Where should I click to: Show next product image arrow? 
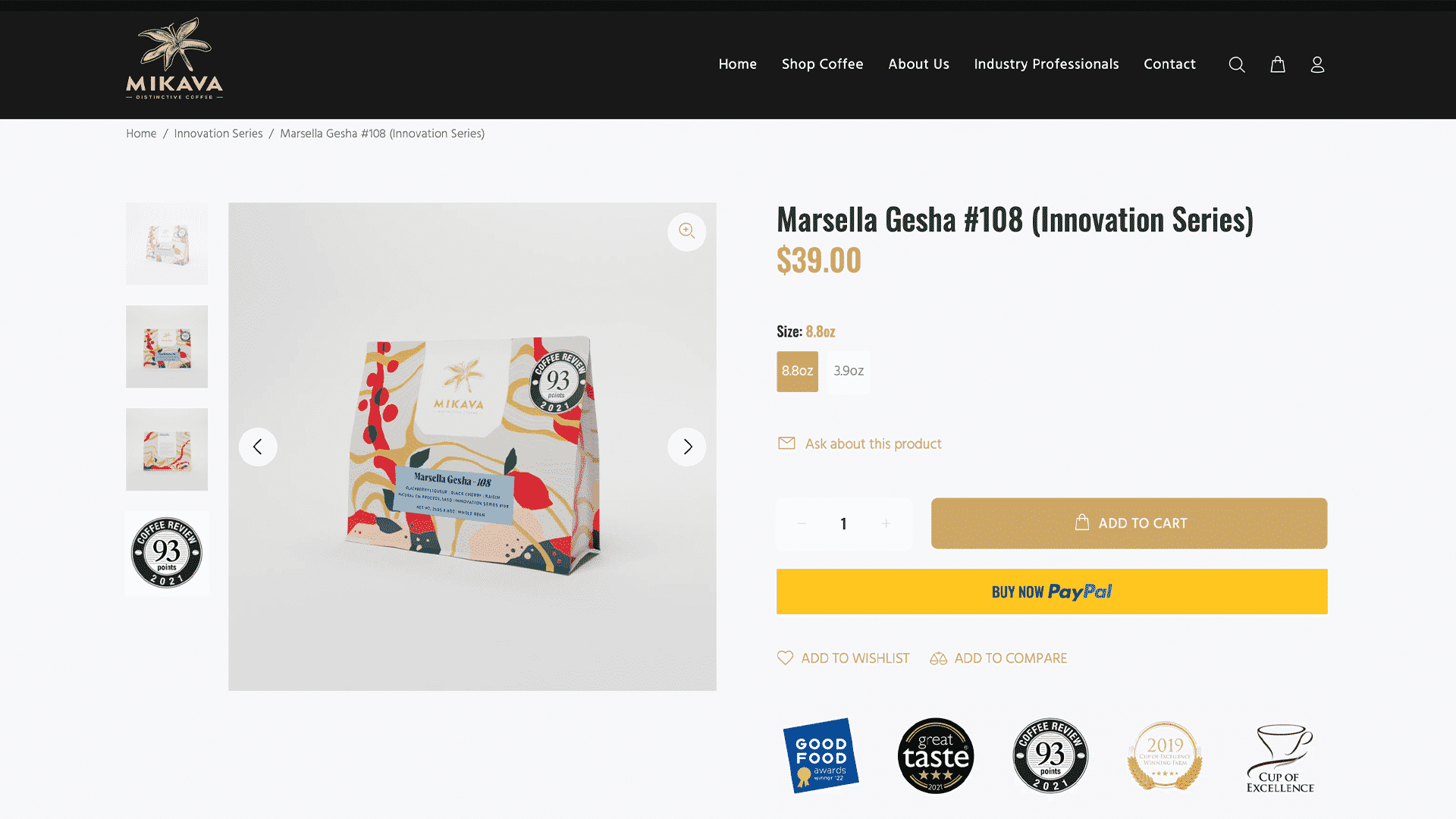[687, 447]
